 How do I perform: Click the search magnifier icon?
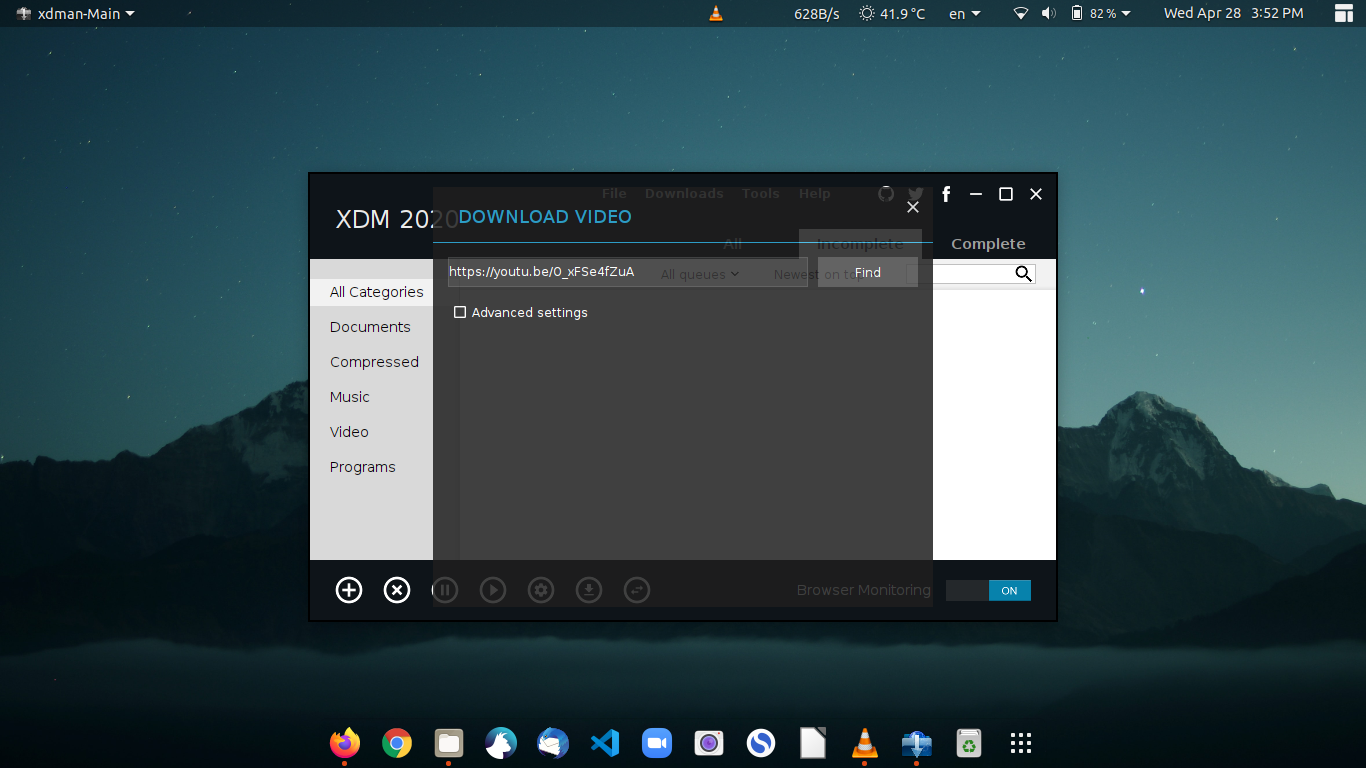pyautogui.click(x=1023, y=273)
